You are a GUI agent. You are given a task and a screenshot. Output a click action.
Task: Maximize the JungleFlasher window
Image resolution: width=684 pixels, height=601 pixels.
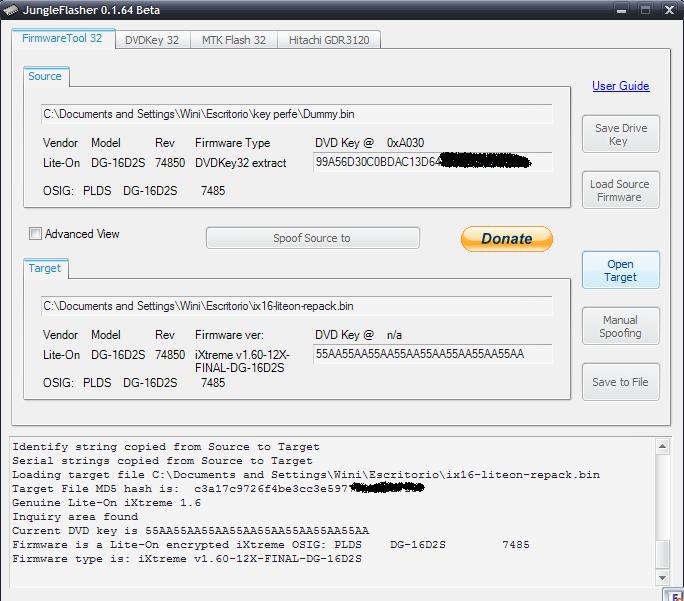pos(646,10)
